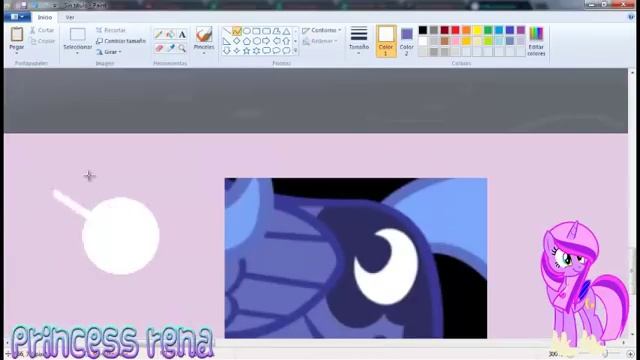
Task: Choose the Diamond shape
Action: tap(237, 41)
